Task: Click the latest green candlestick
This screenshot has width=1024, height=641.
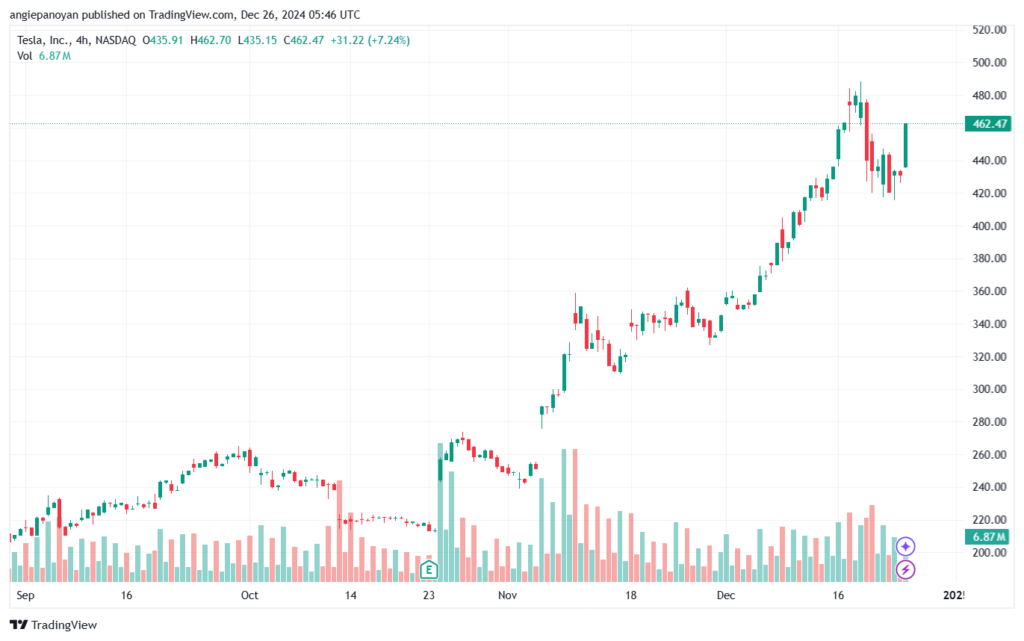Action: (906, 145)
